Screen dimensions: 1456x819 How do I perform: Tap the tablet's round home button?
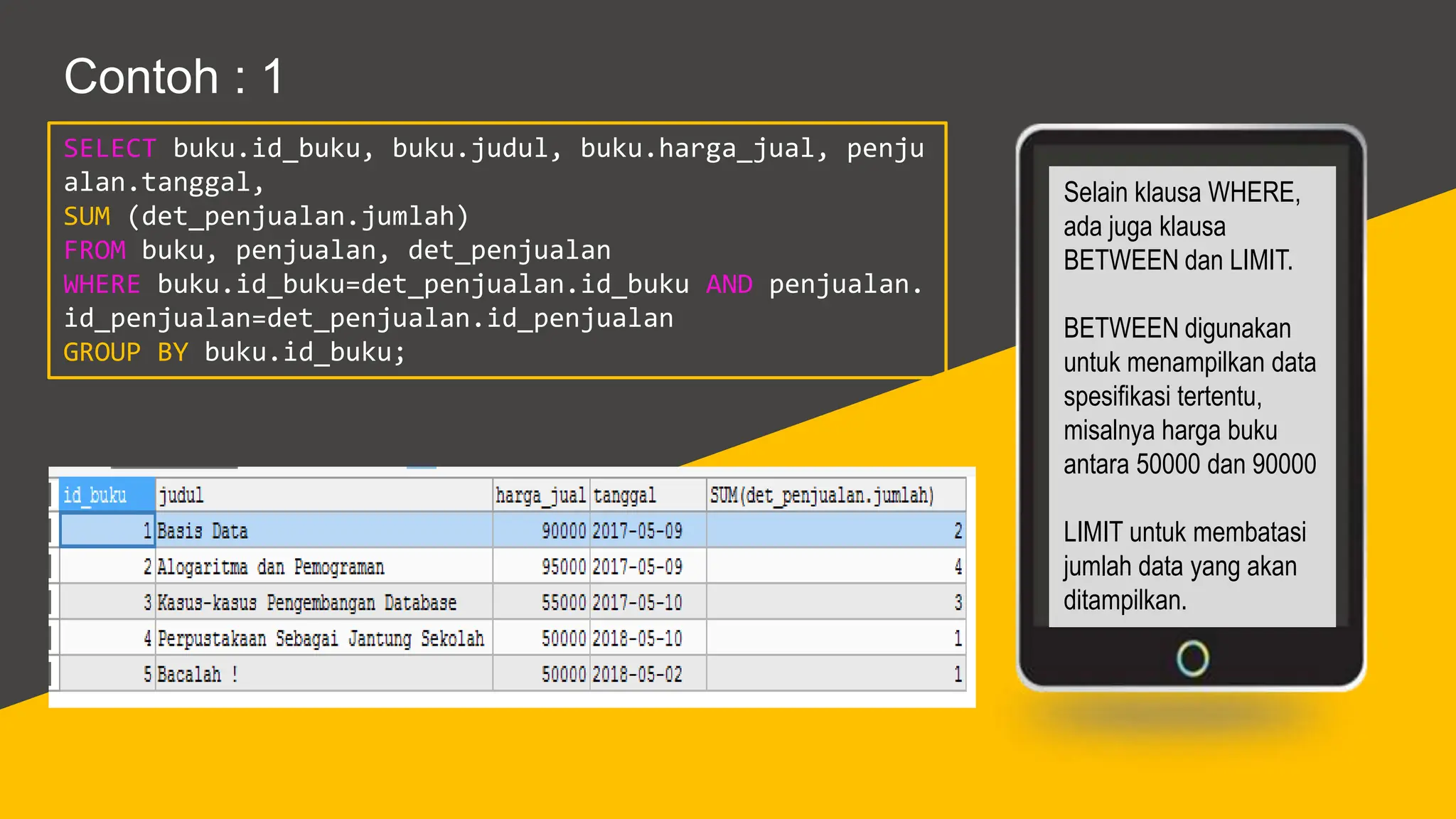(x=1192, y=658)
